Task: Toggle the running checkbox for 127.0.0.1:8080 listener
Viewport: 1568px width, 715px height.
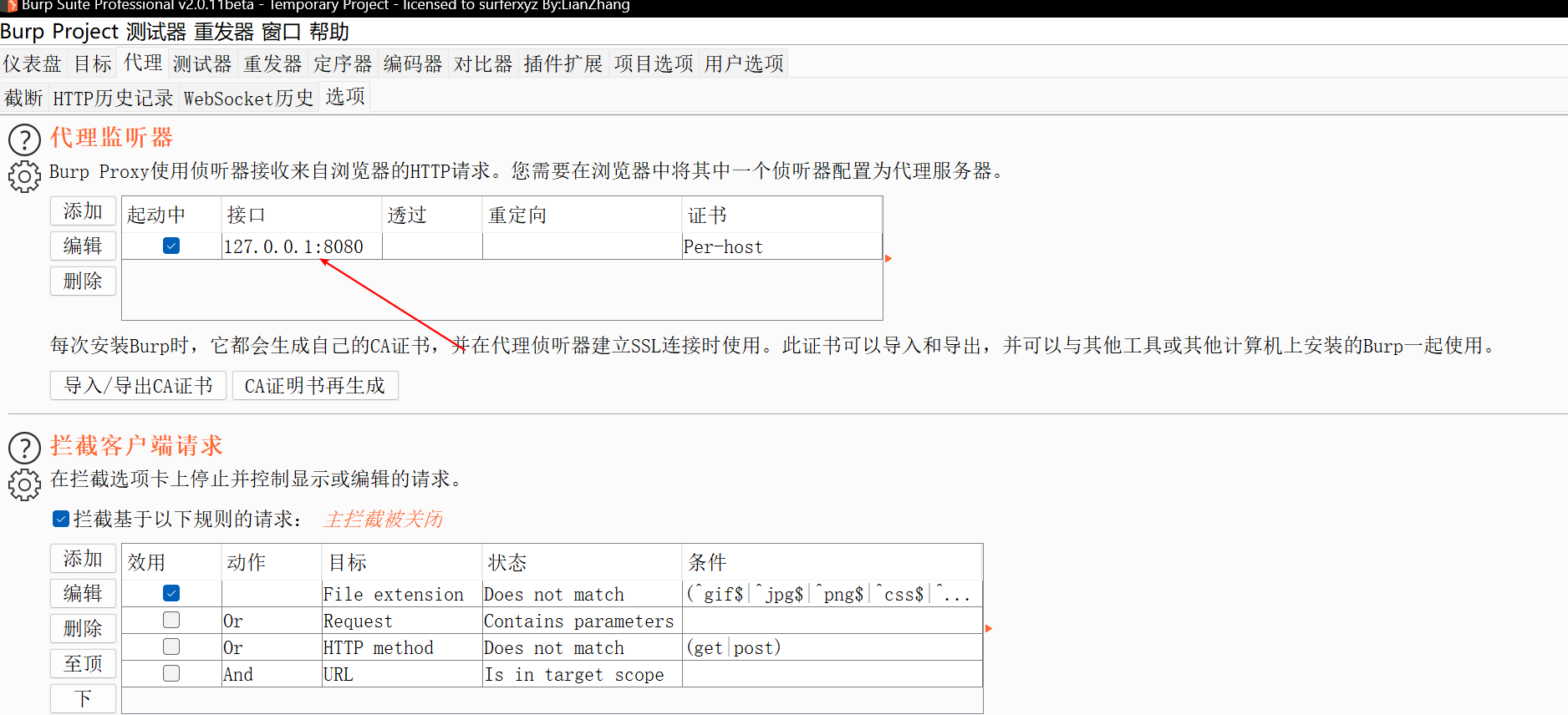Action: pos(171,246)
